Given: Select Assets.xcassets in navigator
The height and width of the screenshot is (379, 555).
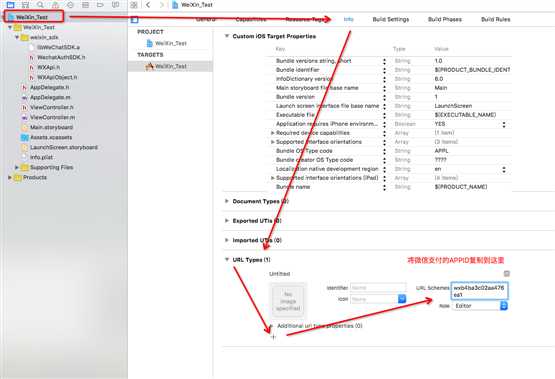Looking at the screenshot, I should (51, 137).
